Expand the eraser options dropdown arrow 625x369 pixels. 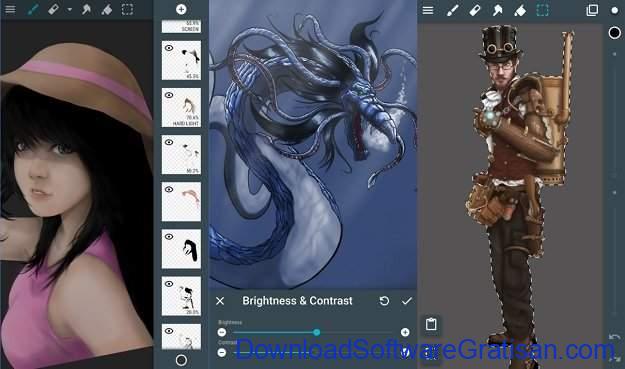pyautogui.click(x=70, y=9)
